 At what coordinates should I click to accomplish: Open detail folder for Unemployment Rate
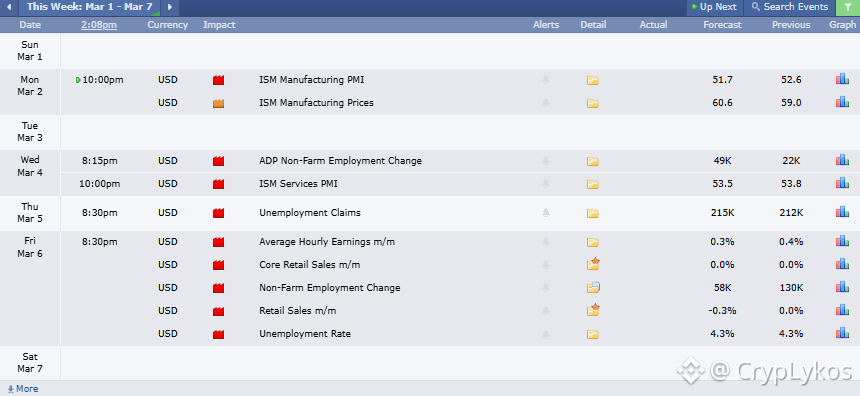[x=592, y=335]
